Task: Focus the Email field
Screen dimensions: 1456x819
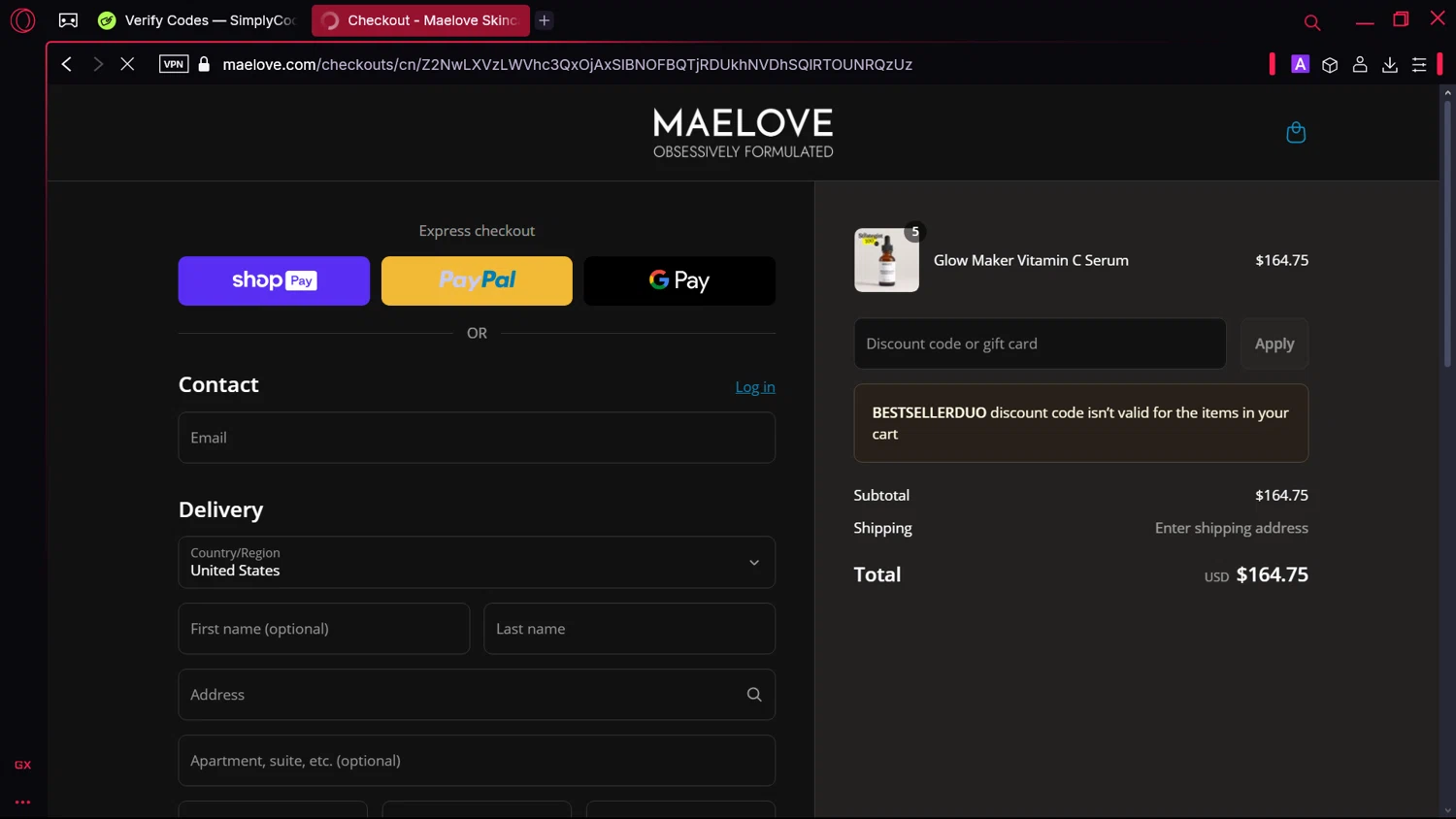Action: [477, 438]
